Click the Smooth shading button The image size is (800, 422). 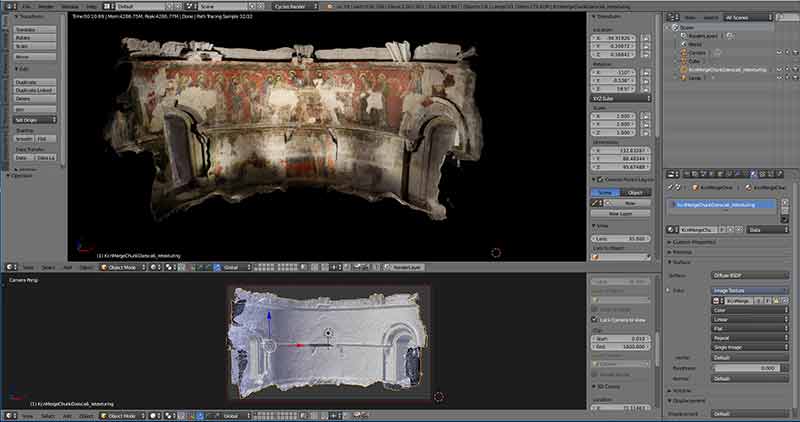24,139
